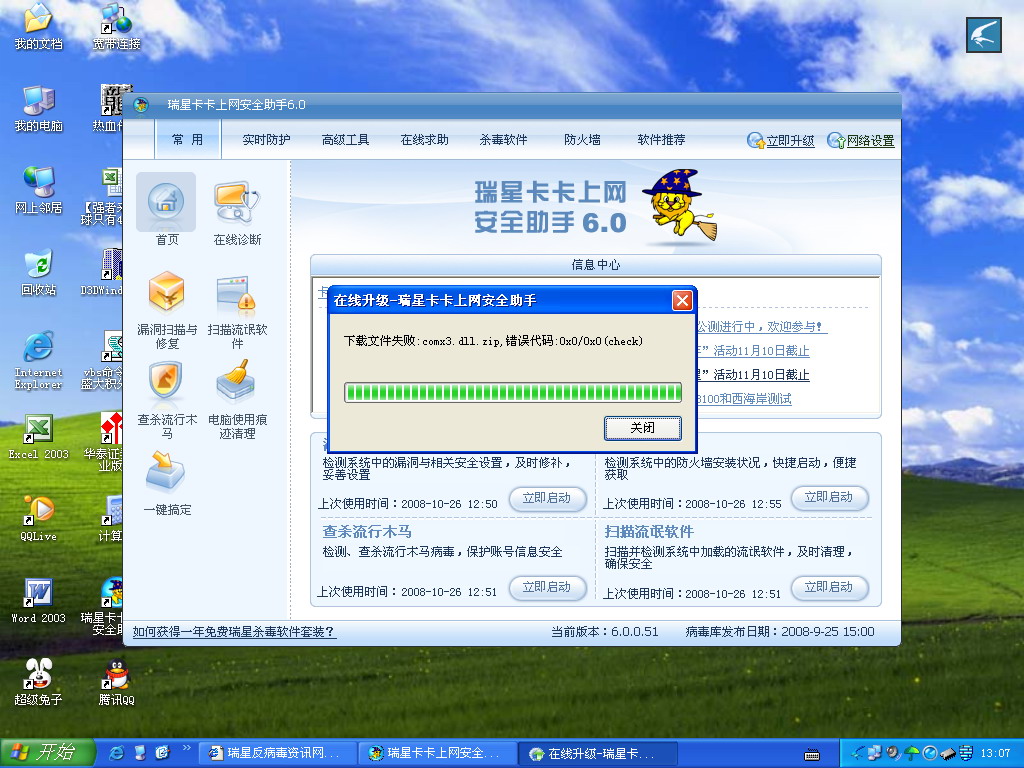Open 我的文档 desktop icon

click(x=39, y=27)
